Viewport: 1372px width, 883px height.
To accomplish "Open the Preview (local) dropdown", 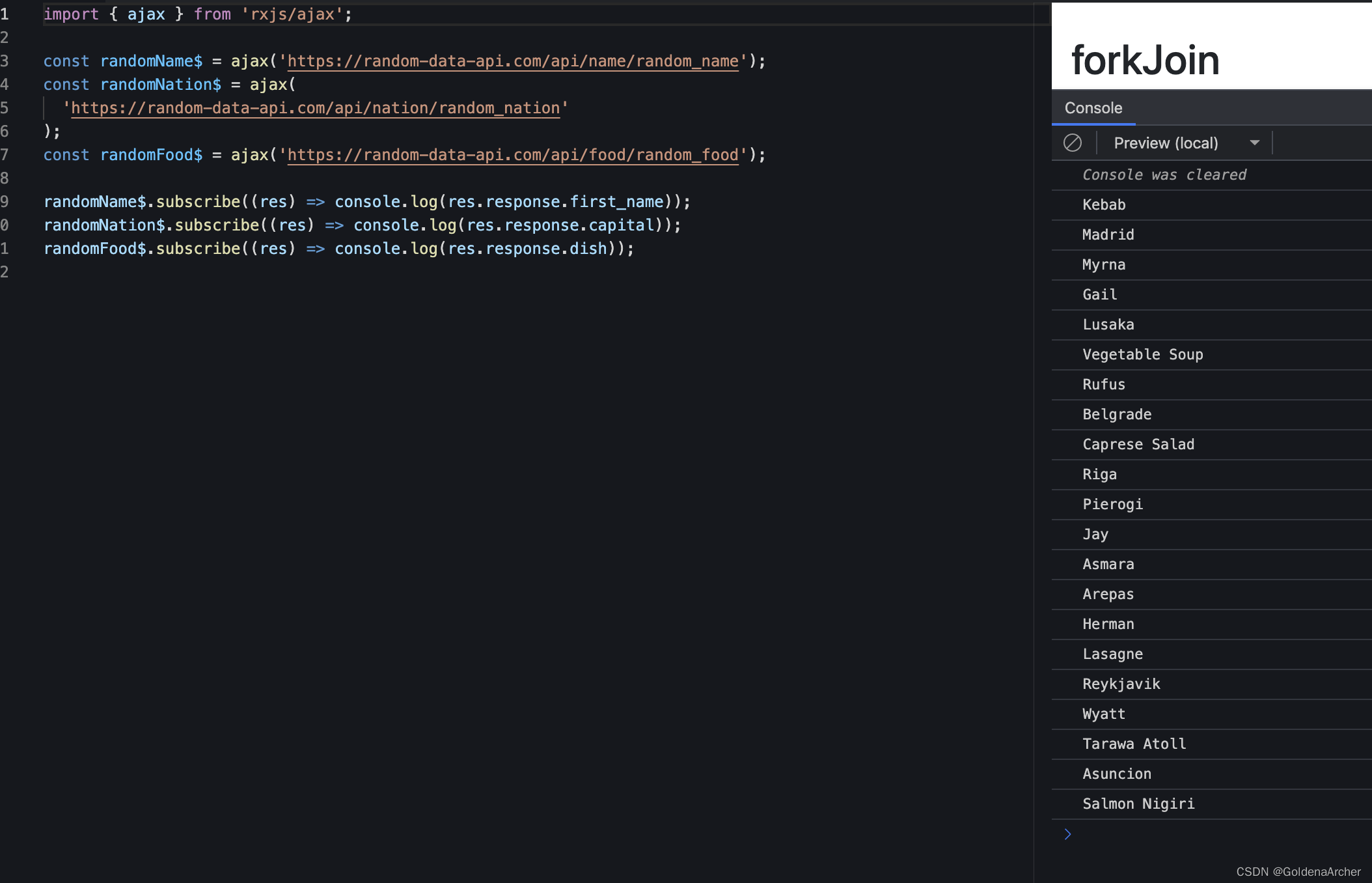I will (x=1185, y=143).
